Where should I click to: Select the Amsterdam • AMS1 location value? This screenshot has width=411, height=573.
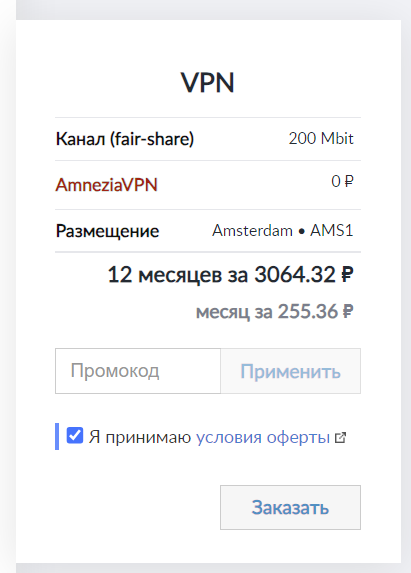pyautogui.click(x=283, y=231)
